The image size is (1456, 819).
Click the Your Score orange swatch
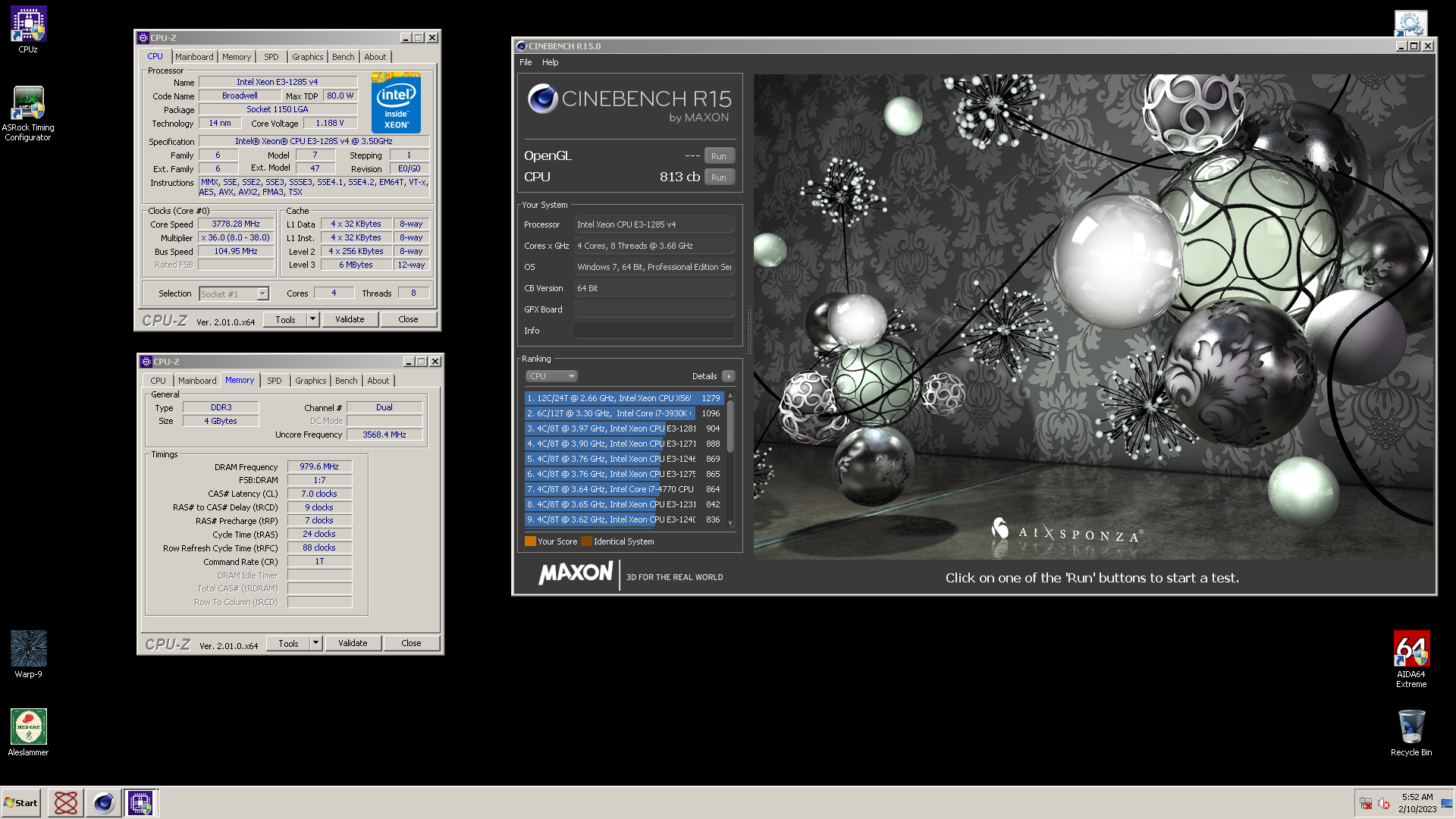pyautogui.click(x=530, y=541)
